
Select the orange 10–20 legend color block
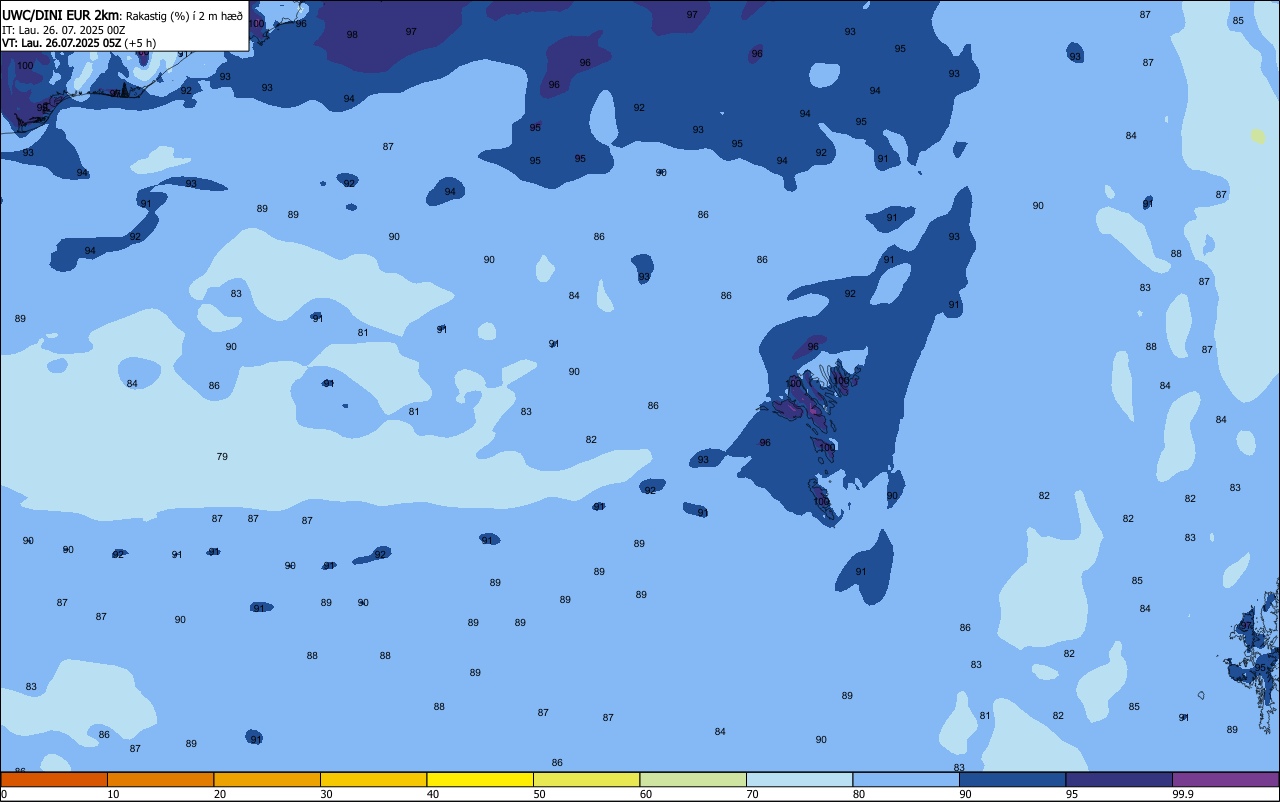160,779
